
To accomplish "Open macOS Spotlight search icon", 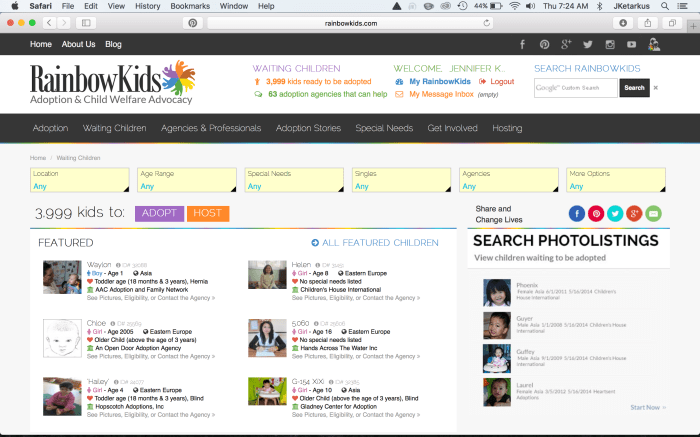I will coord(665,6).
